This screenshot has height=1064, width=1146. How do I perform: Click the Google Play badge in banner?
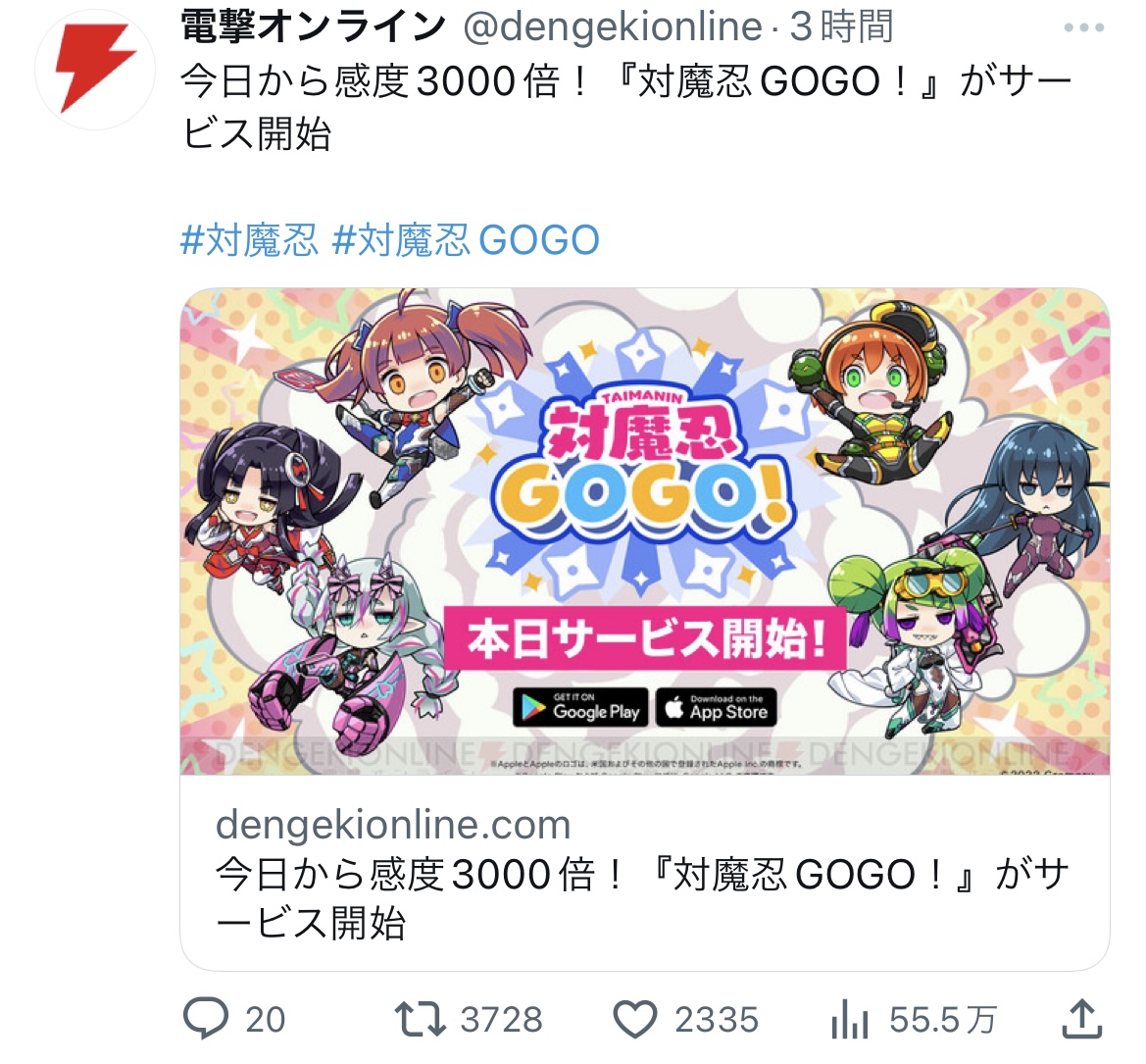click(x=580, y=707)
